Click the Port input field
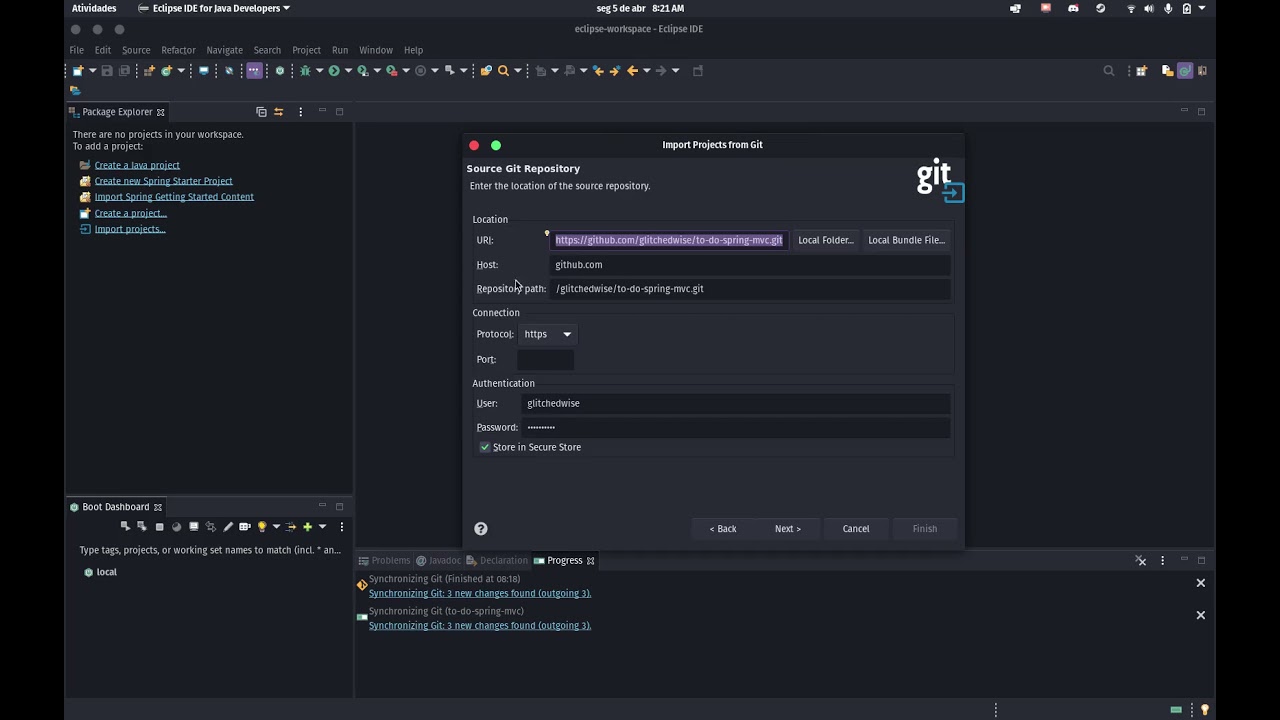This screenshot has width=1280, height=720. (x=545, y=359)
